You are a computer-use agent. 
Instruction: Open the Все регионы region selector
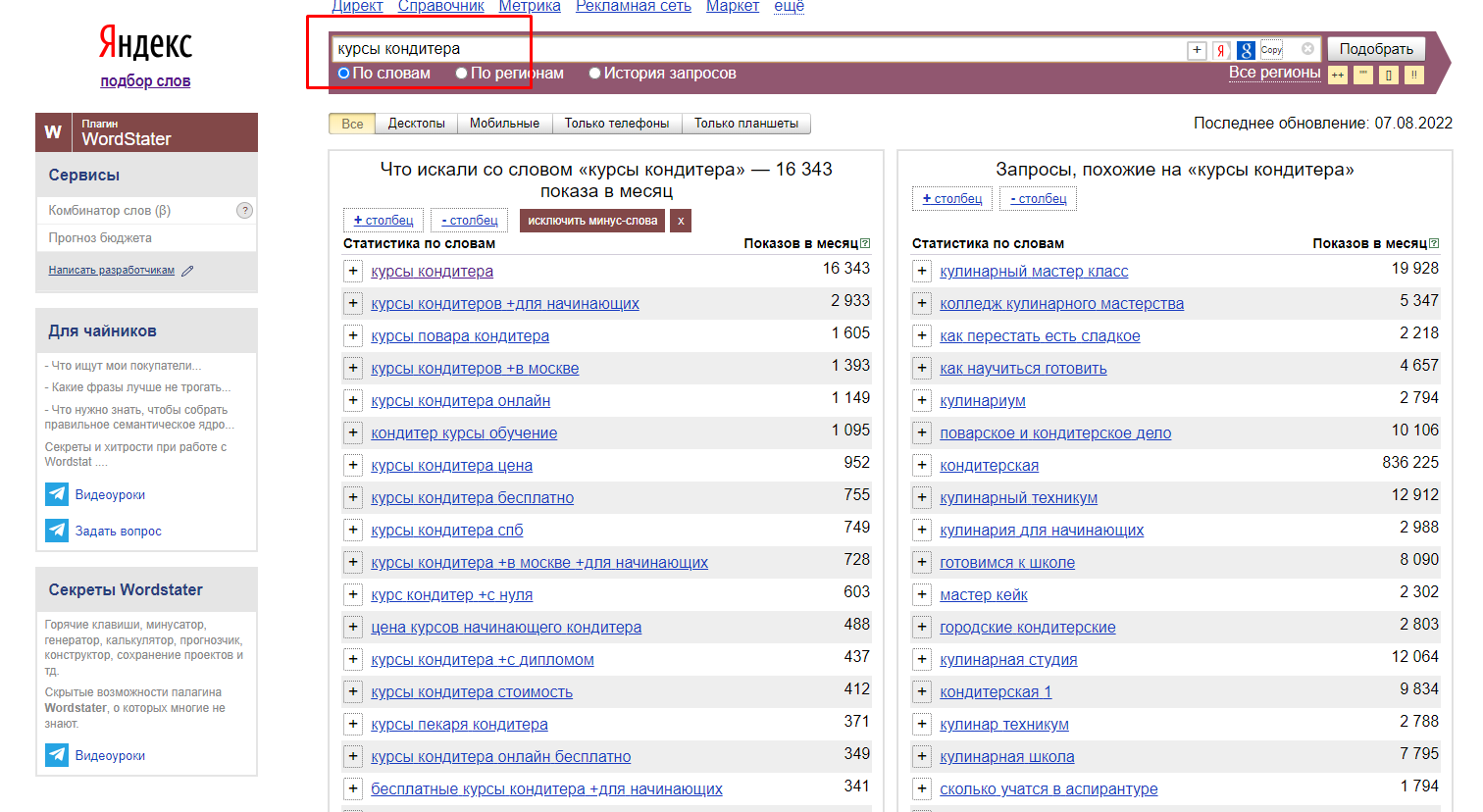click(1274, 73)
